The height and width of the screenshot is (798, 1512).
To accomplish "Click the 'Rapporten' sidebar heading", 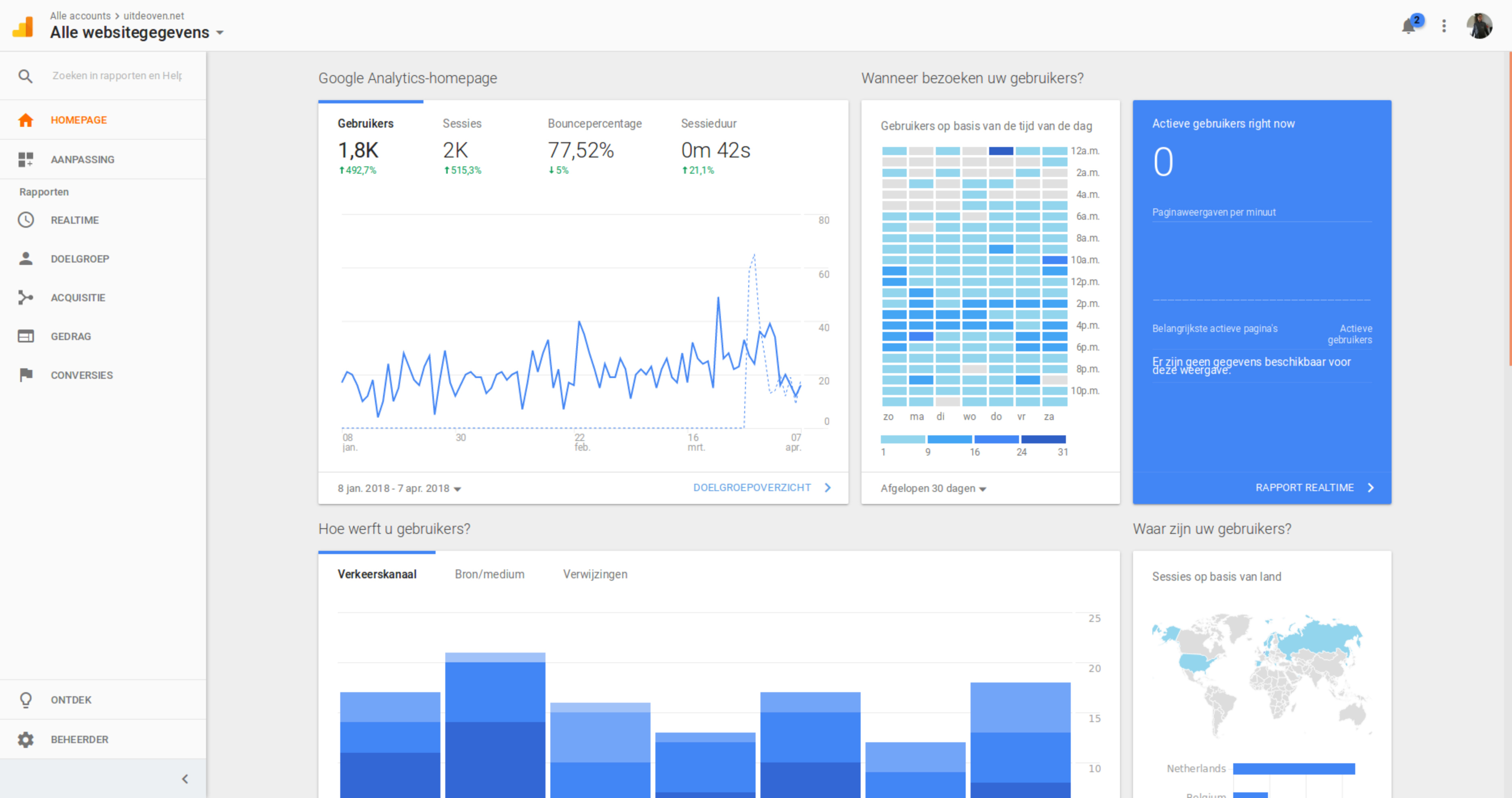I will tap(44, 192).
